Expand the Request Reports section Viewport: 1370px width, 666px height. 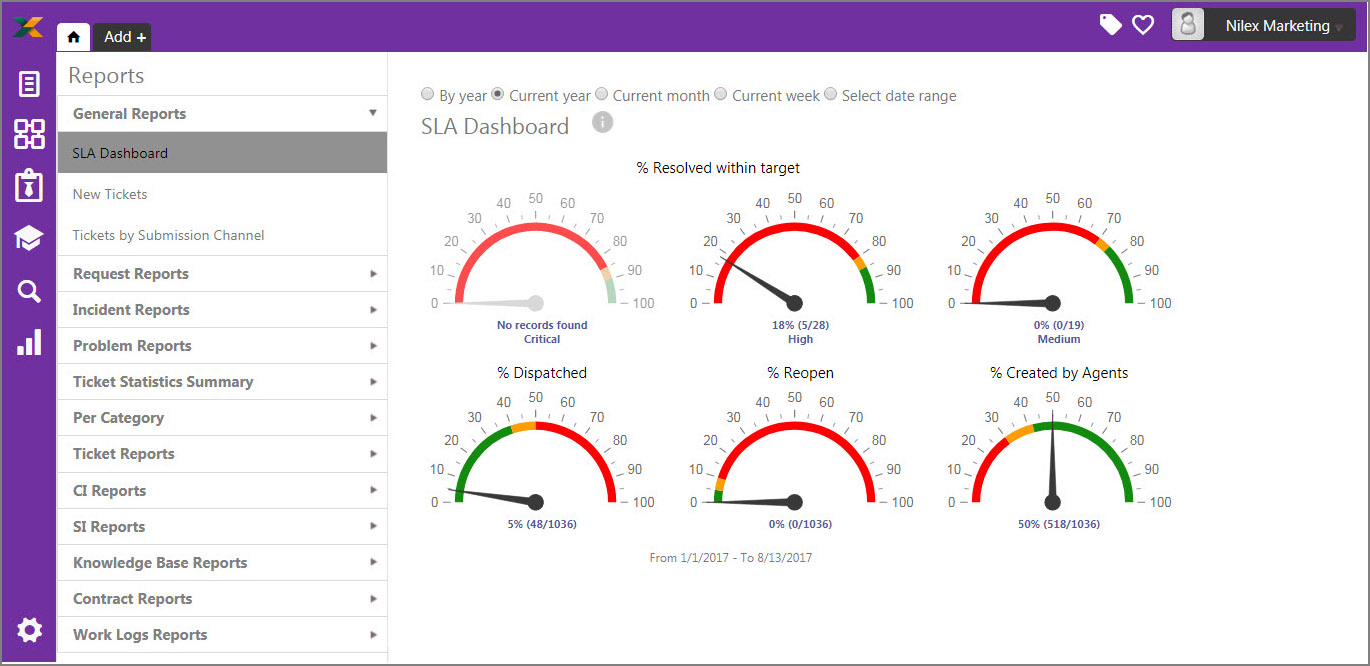pos(222,274)
